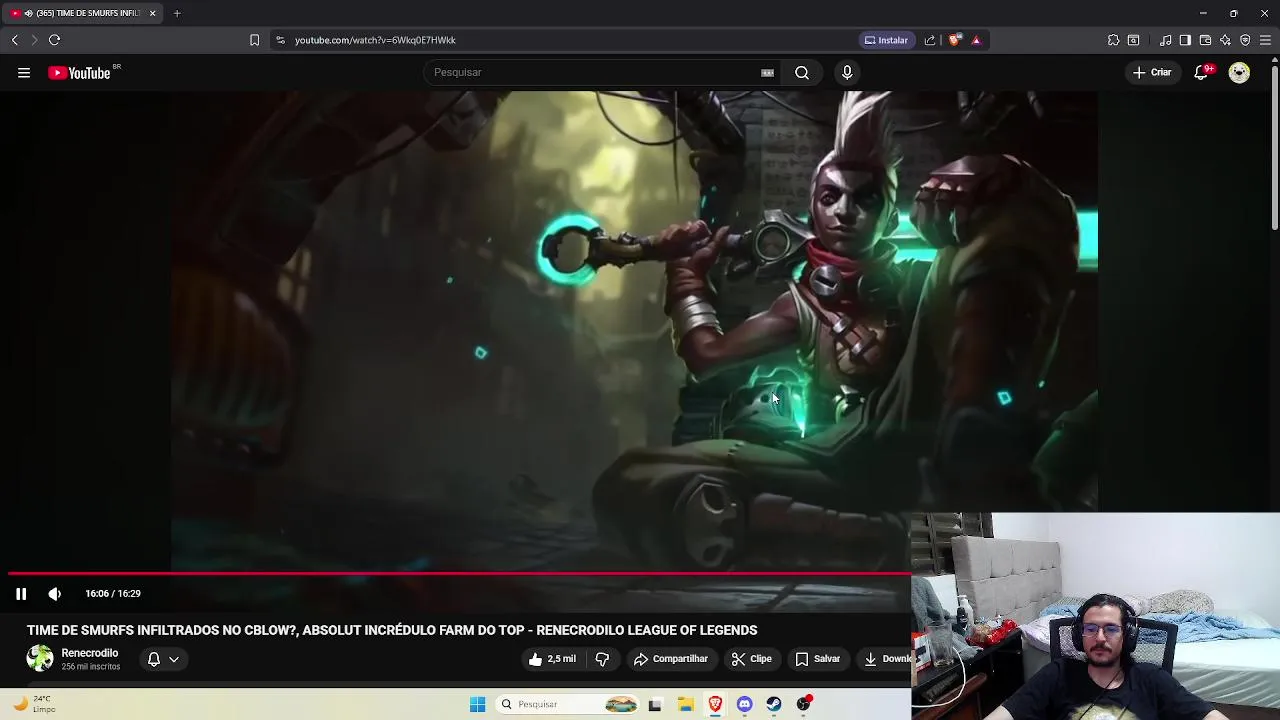Viewport: 1280px width, 720px height.
Task: Open the browser main menu
Action: coord(1265,40)
